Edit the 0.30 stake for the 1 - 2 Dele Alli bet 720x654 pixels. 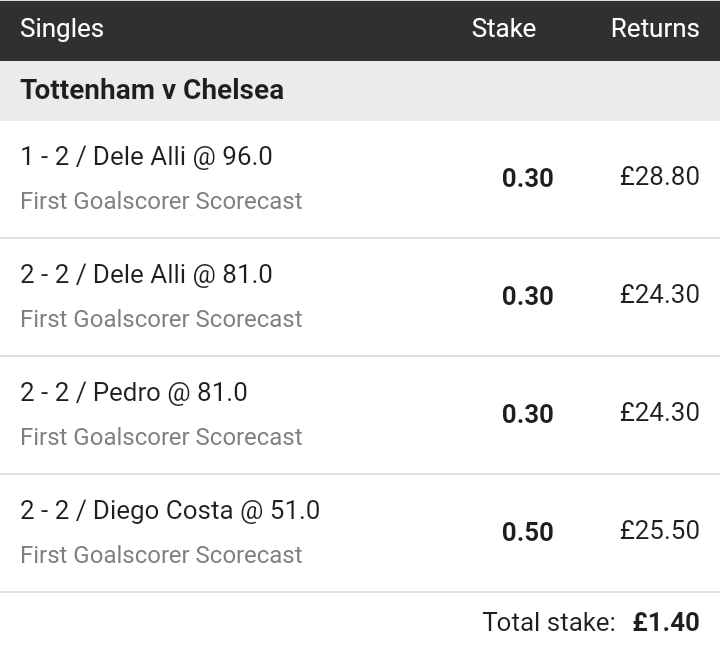(x=527, y=178)
